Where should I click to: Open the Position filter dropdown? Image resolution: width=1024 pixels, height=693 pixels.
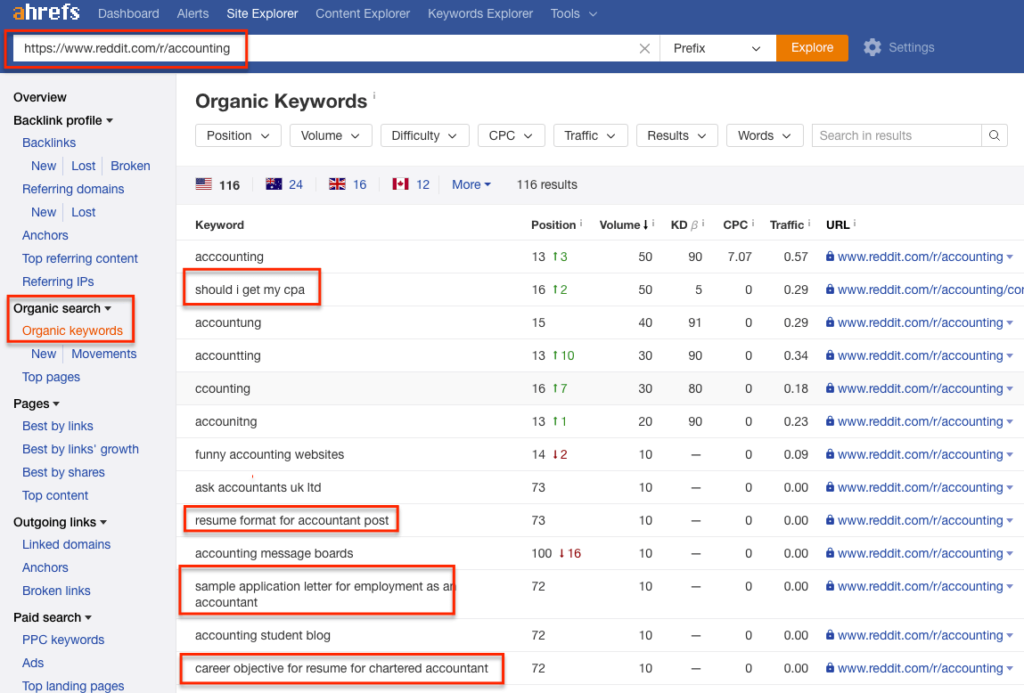click(x=238, y=136)
